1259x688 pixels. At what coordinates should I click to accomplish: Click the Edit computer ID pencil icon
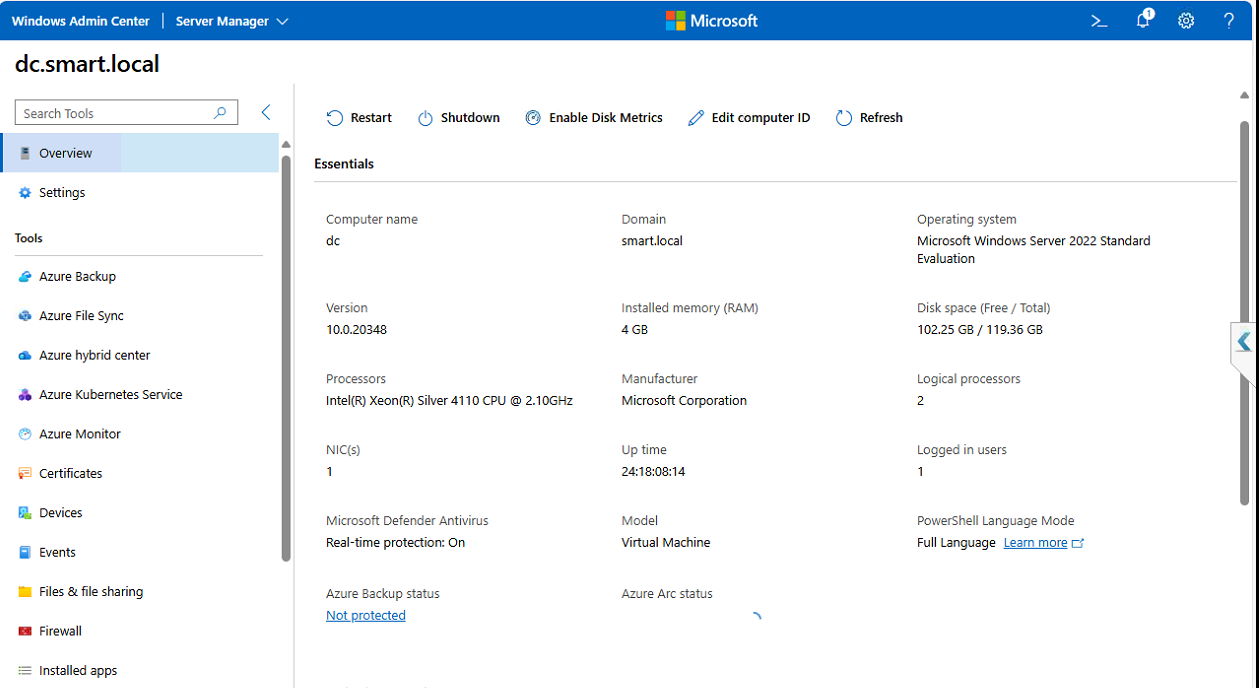696,118
